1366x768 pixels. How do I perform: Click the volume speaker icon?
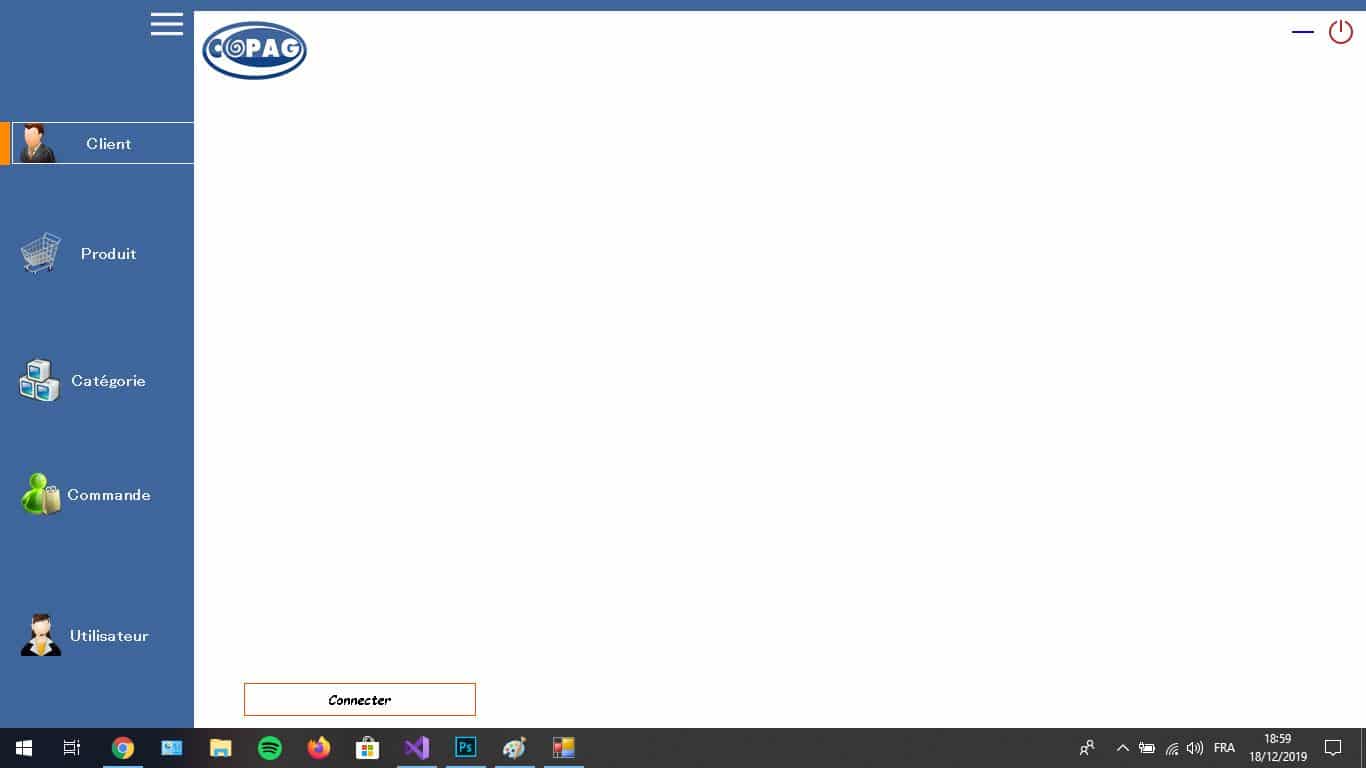click(x=1195, y=748)
